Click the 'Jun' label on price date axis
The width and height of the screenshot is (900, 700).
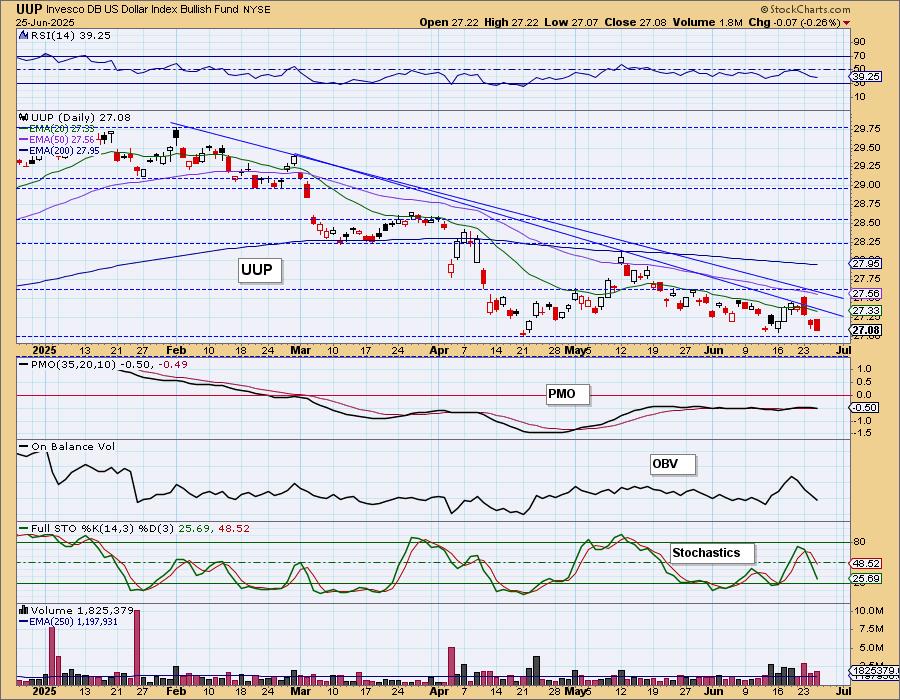coord(713,350)
